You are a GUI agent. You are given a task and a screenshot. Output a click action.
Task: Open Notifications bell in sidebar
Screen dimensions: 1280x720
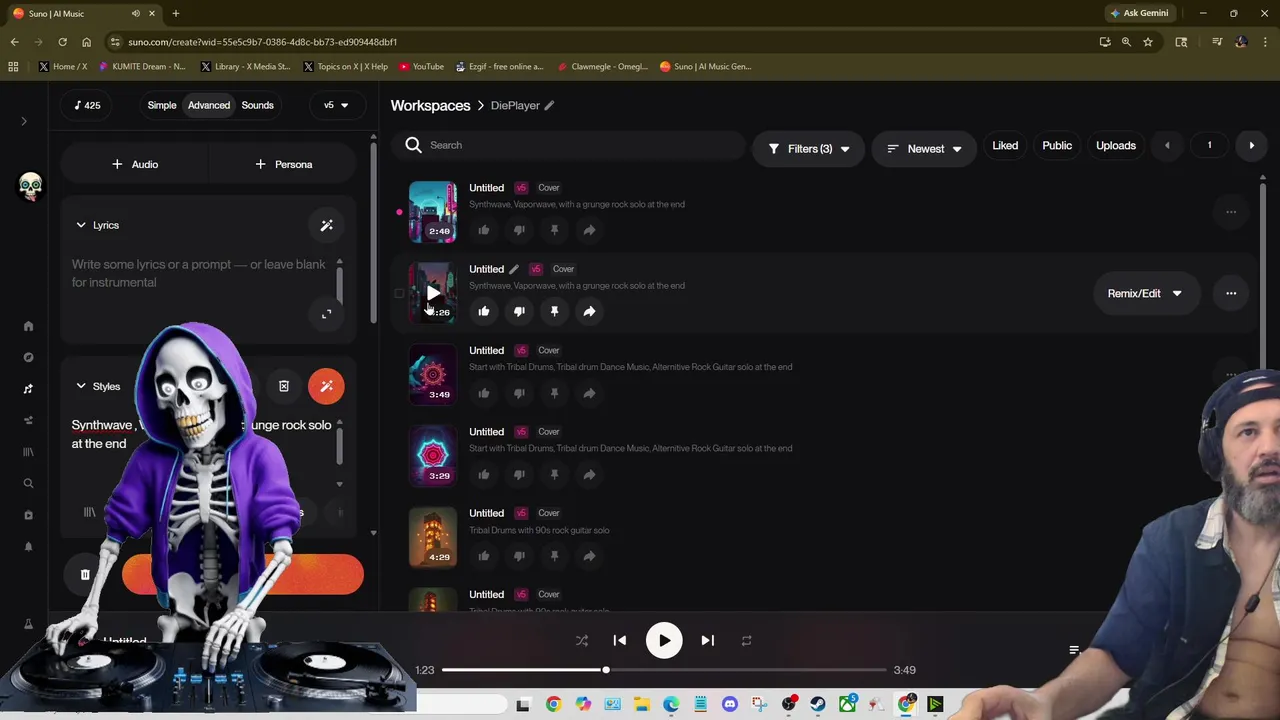pos(28,547)
